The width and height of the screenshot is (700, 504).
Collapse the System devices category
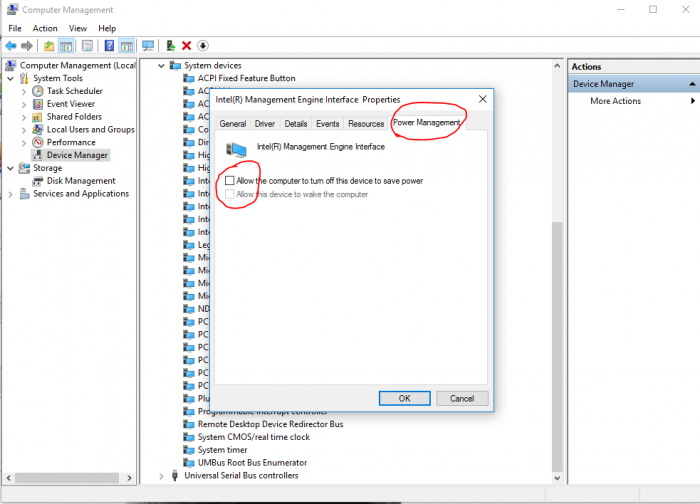click(161, 66)
